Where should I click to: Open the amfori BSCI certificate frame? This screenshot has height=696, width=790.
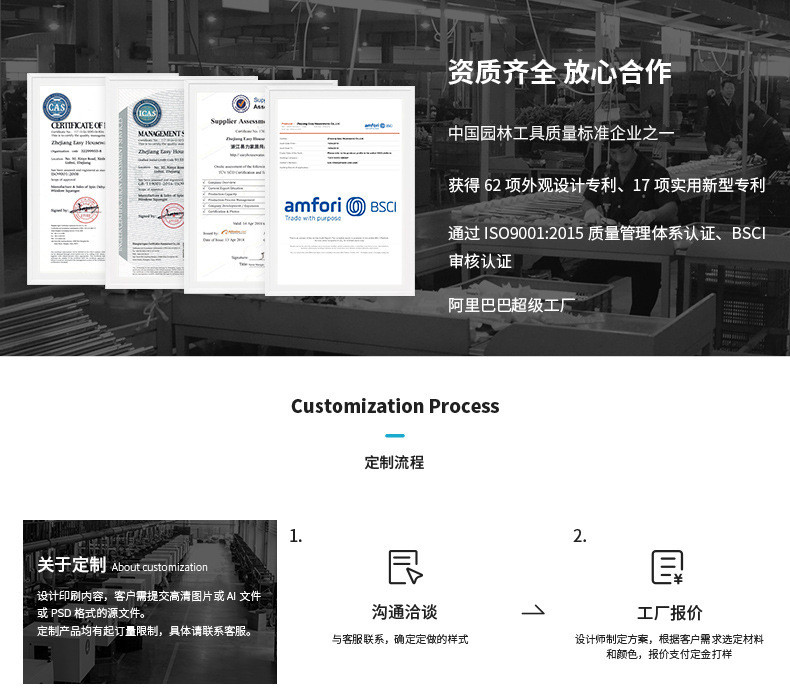pyautogui.click(x=340, y=191)
